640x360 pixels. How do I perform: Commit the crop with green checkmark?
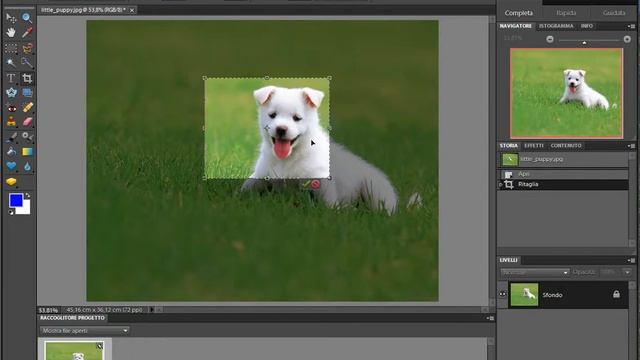click(x=306, y=184)
